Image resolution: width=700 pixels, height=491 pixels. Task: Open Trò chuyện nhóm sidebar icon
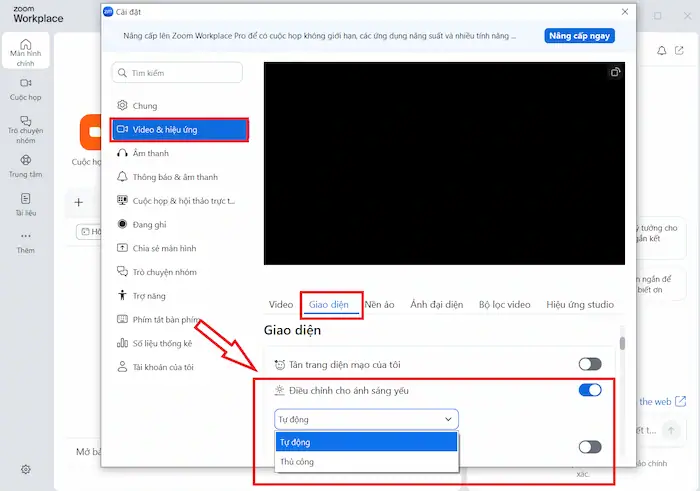tap(26, 122)
